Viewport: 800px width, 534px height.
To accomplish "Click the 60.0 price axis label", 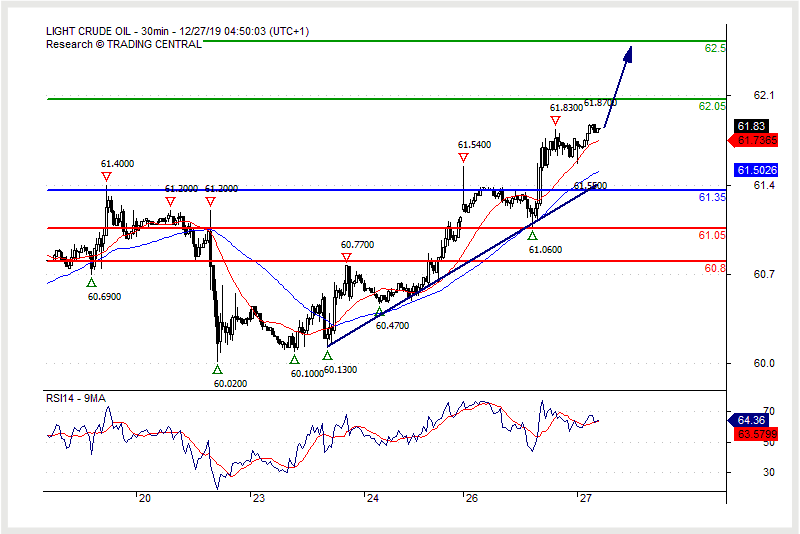I will (764, 364).
